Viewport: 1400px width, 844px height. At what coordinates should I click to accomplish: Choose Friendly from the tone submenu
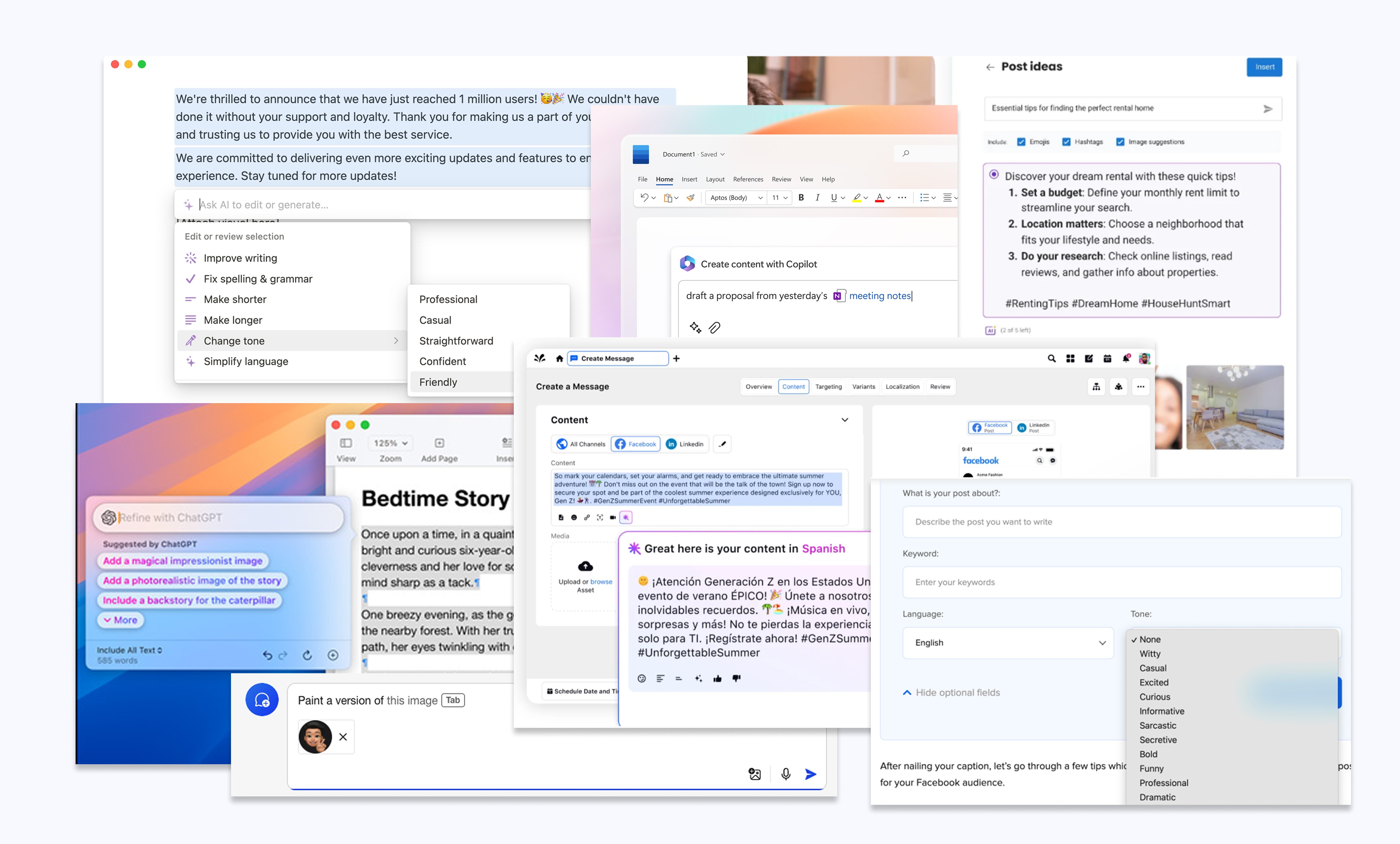[438, 382]
